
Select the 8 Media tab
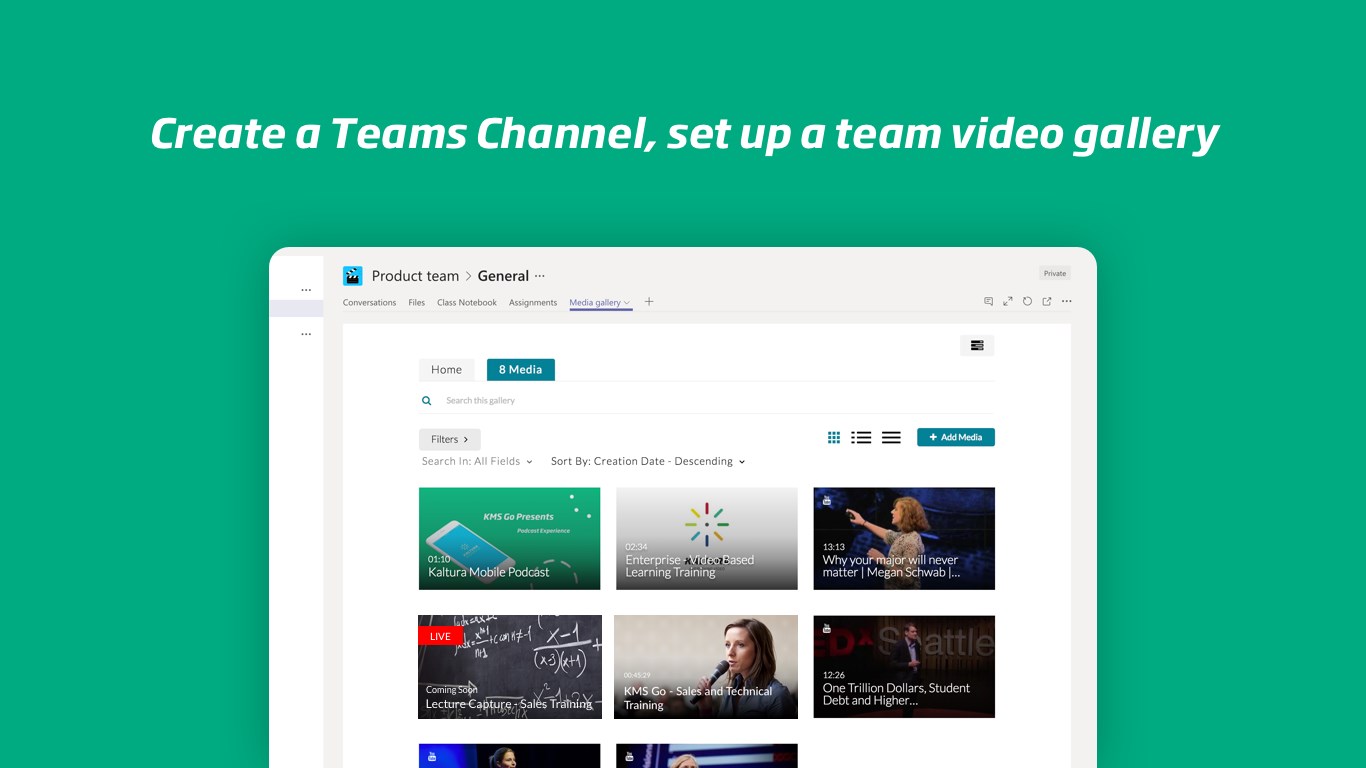[x=521, y=370]
